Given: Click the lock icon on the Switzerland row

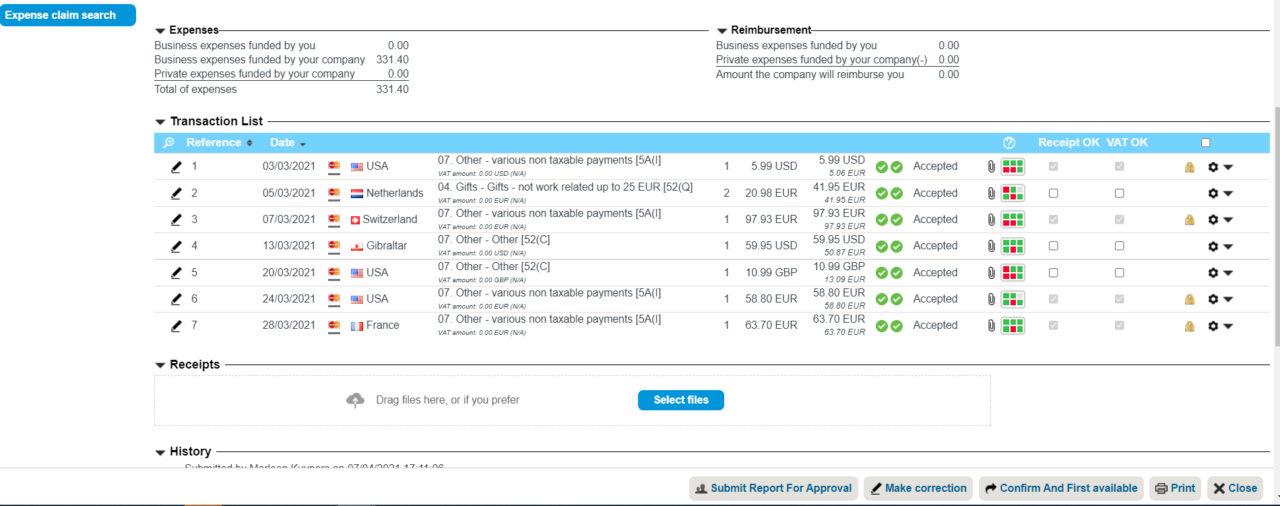Looking at the screenshot, I should [1189, 219].
